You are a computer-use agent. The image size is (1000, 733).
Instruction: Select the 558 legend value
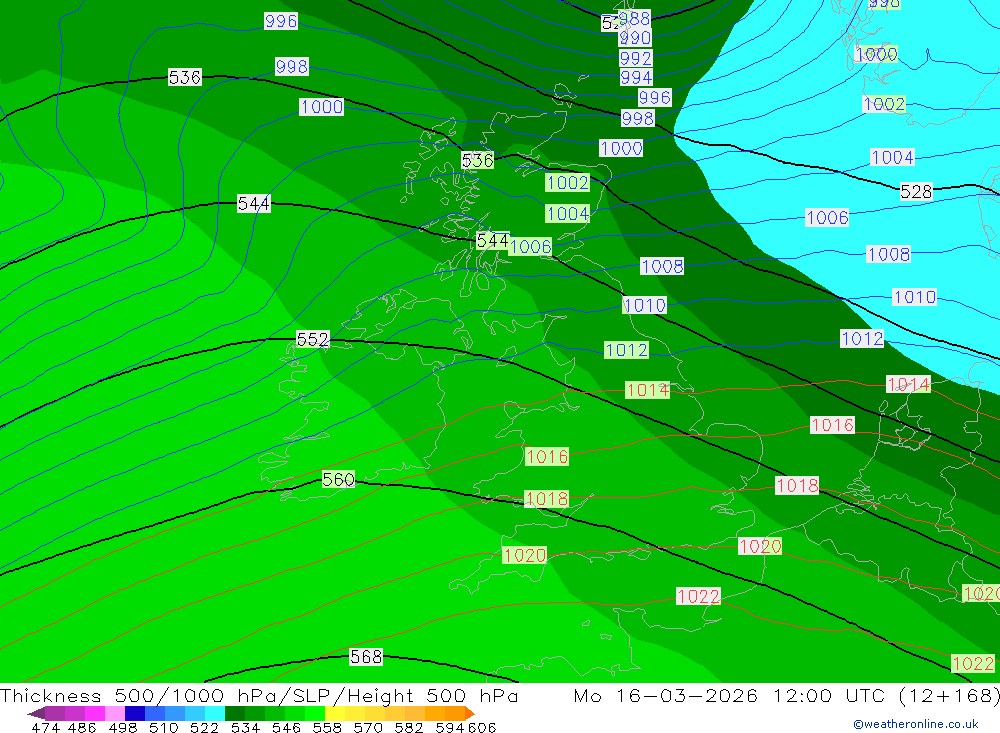point(327,727)
